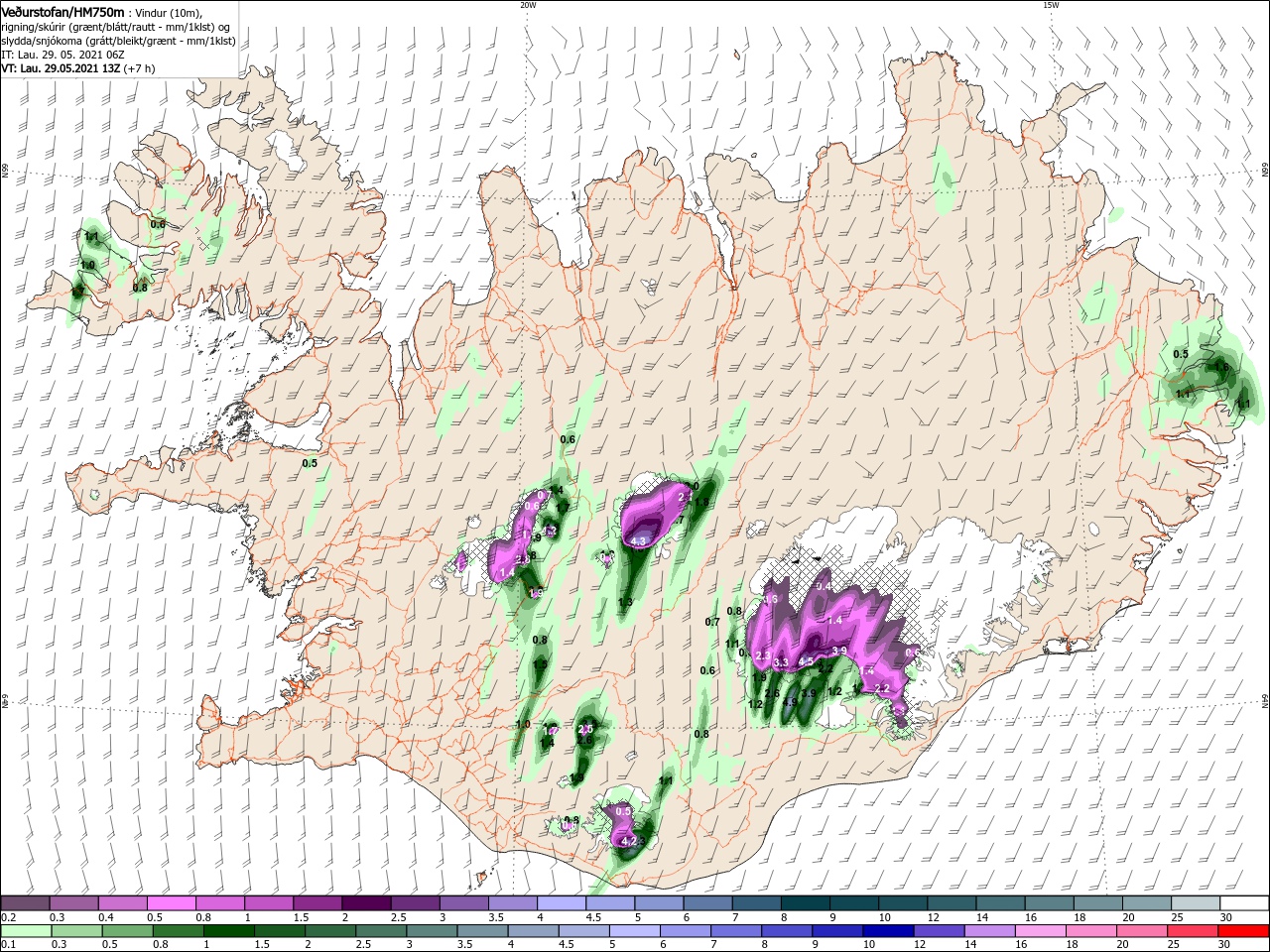Image resolution: width=1270 pixels, height=952 pixels.
Task: Click the dull mauve swatch above 0.2
Action: (x=25, y=903)
